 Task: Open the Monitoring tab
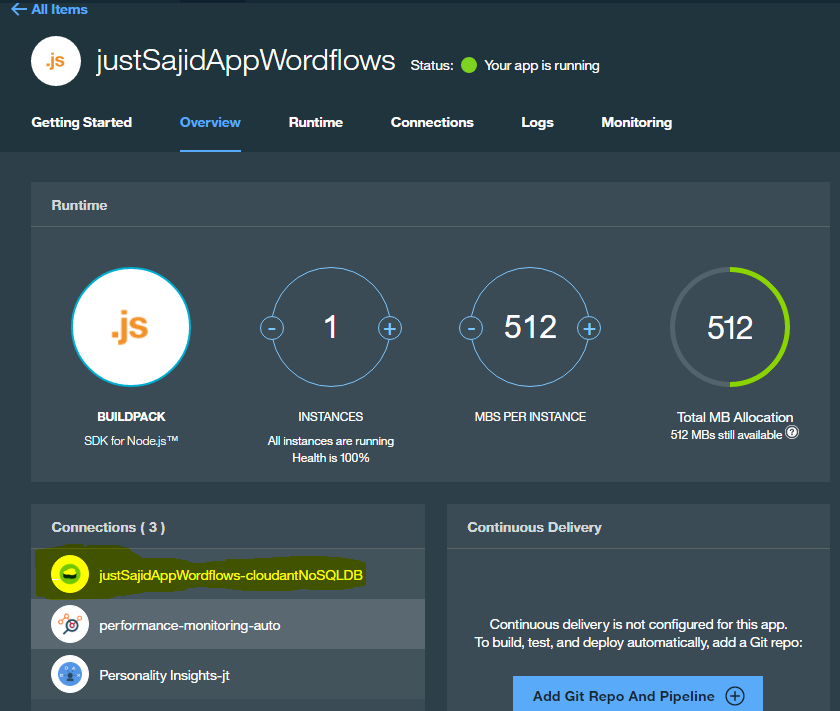636,122
